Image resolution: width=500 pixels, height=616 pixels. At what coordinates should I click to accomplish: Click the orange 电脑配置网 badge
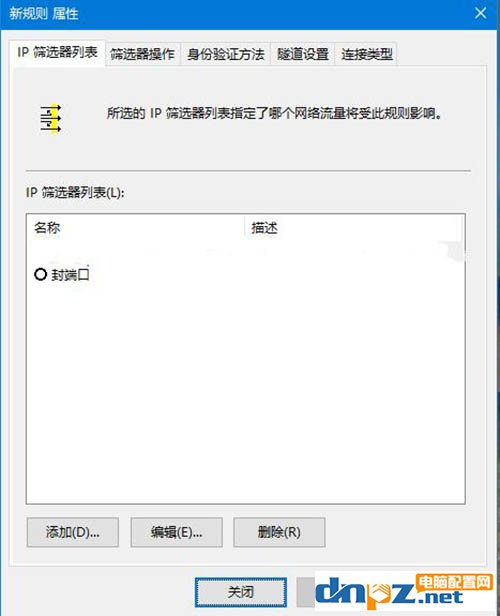454,582
